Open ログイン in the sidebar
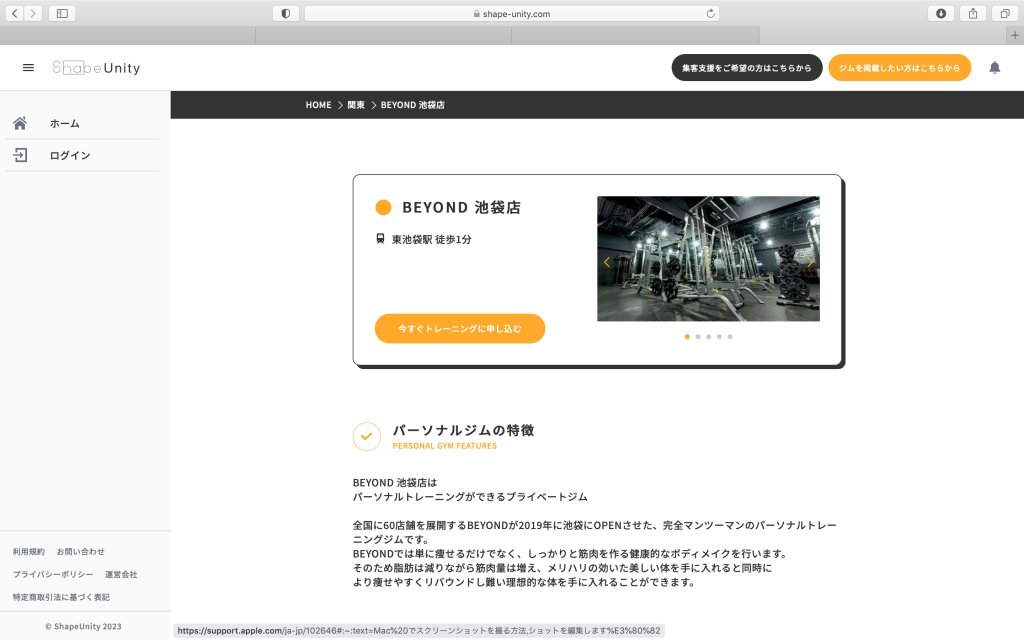This screenshot has height=640, width=1024. (82, 155)
